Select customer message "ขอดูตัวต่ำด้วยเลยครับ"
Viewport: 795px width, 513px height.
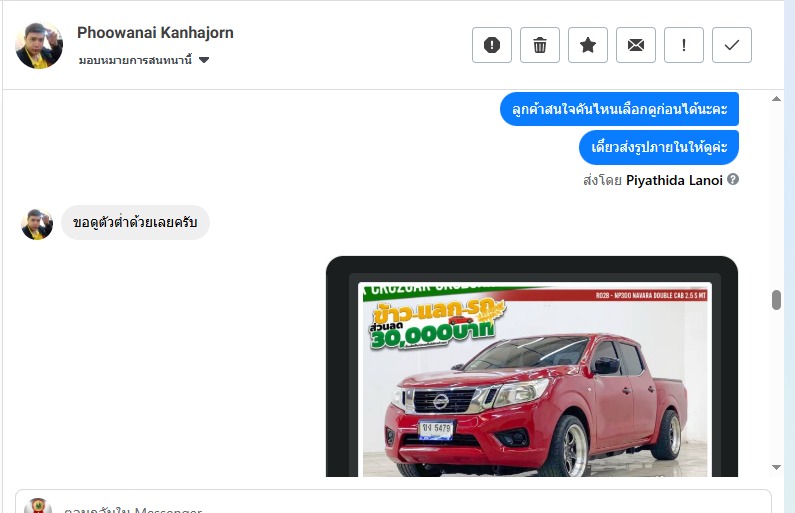point(135,223)
